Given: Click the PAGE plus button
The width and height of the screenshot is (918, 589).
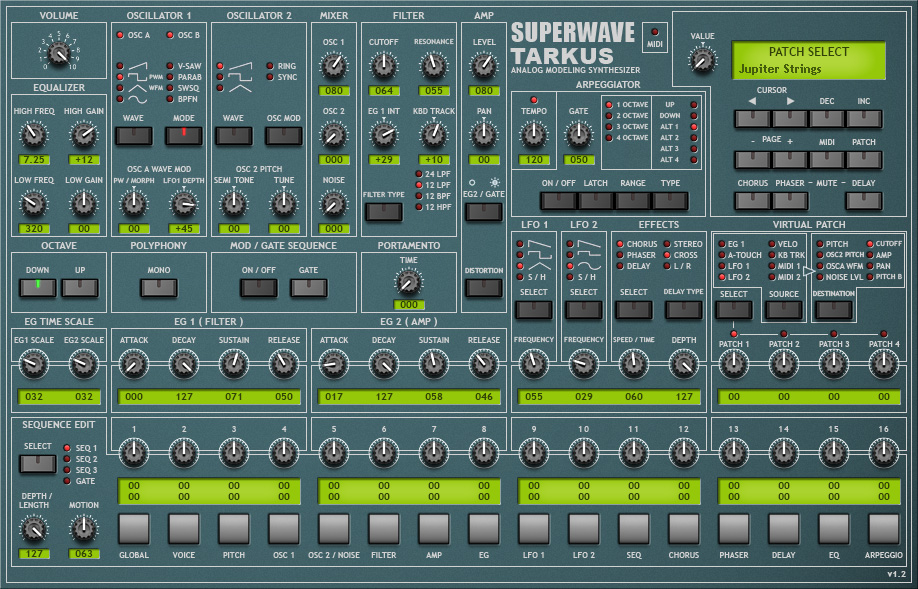Looking at the screenshot, I should pos(790,160).
